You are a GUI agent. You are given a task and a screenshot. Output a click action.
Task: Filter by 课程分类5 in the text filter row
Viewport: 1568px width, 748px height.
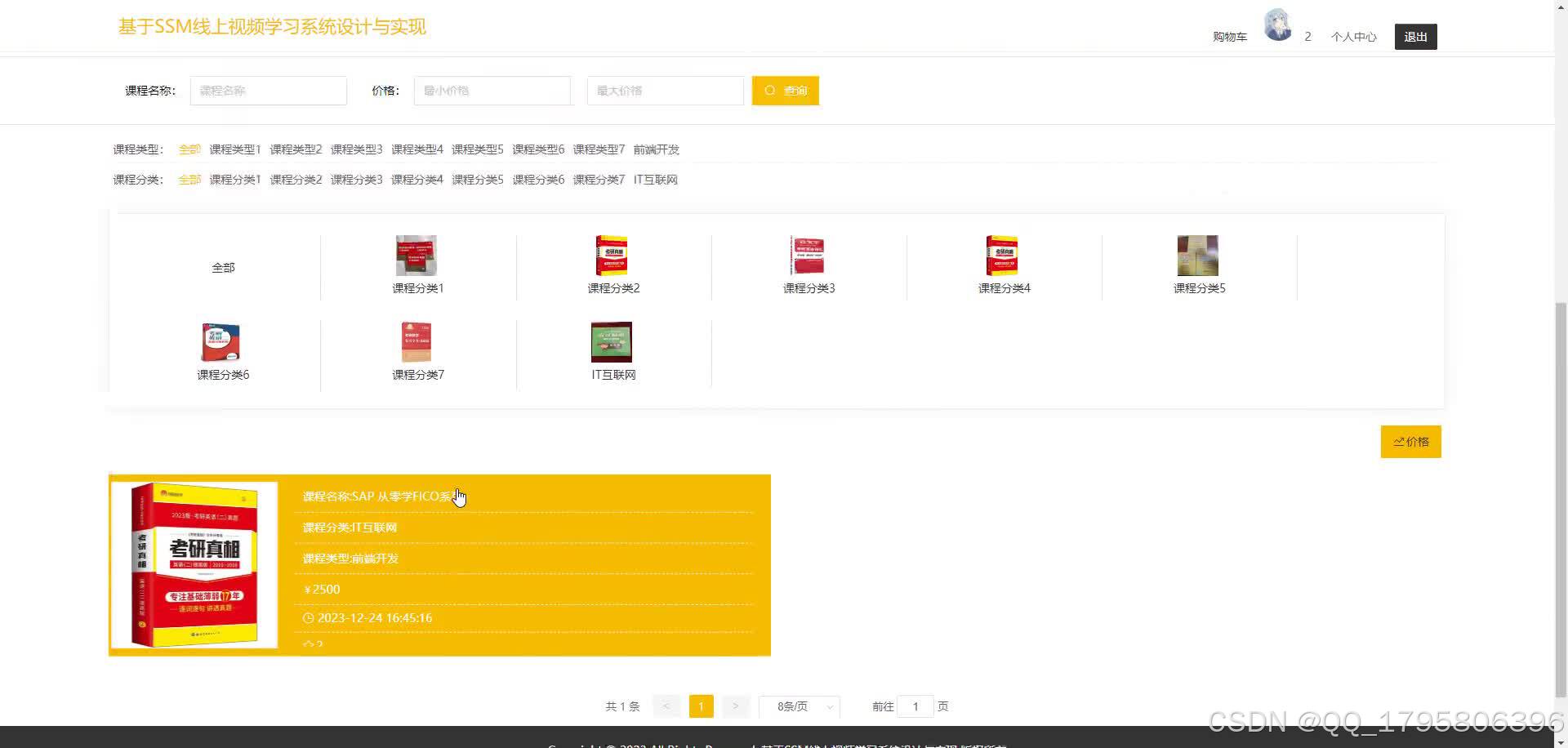[x=478, y=180]
